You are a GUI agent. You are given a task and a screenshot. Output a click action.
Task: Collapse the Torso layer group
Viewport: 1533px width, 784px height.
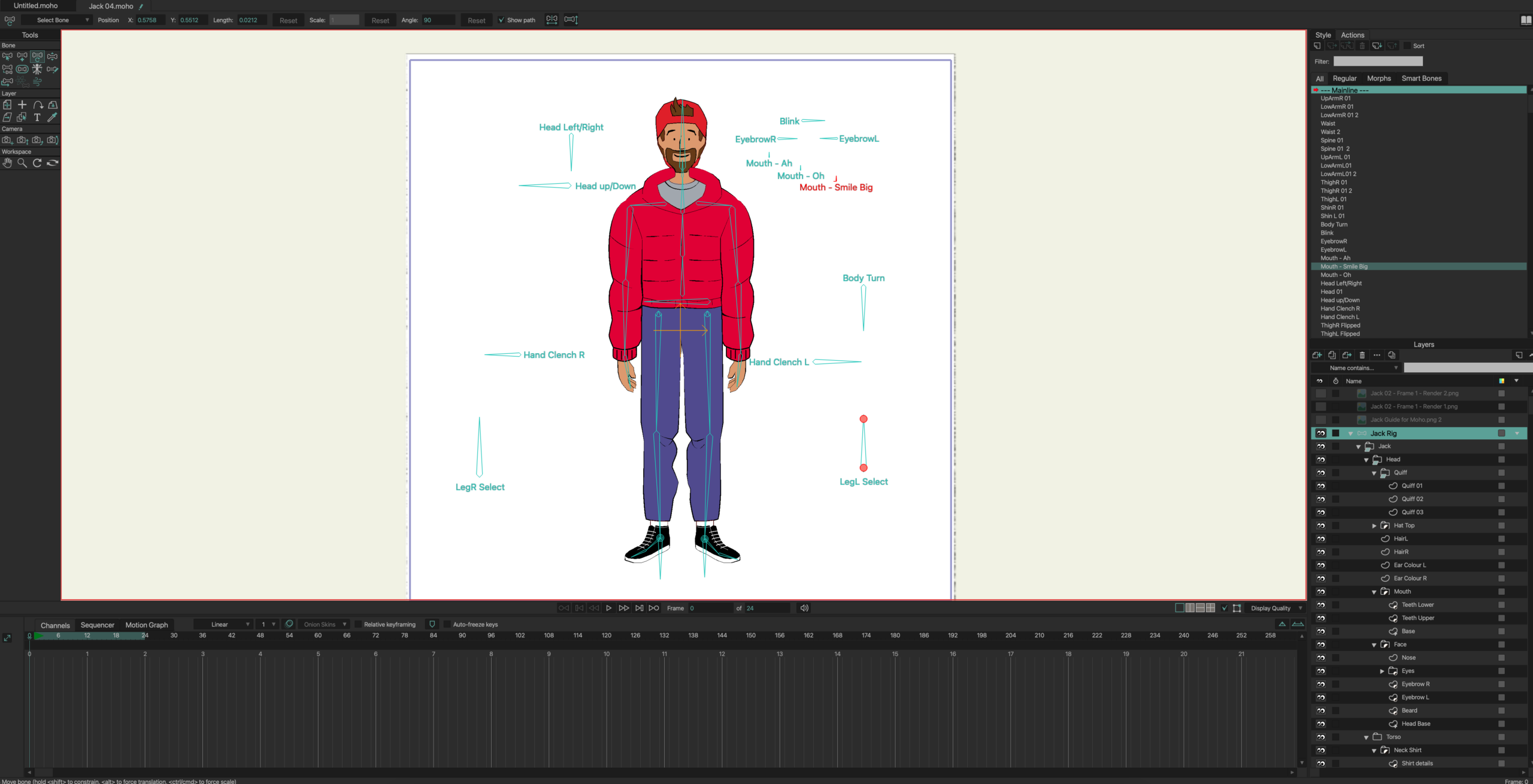[x=1367, y=738]
